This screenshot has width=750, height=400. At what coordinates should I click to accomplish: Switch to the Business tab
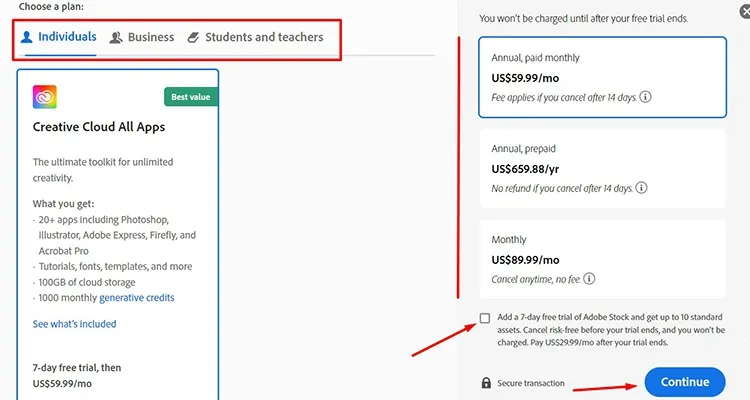coord(151,38)
